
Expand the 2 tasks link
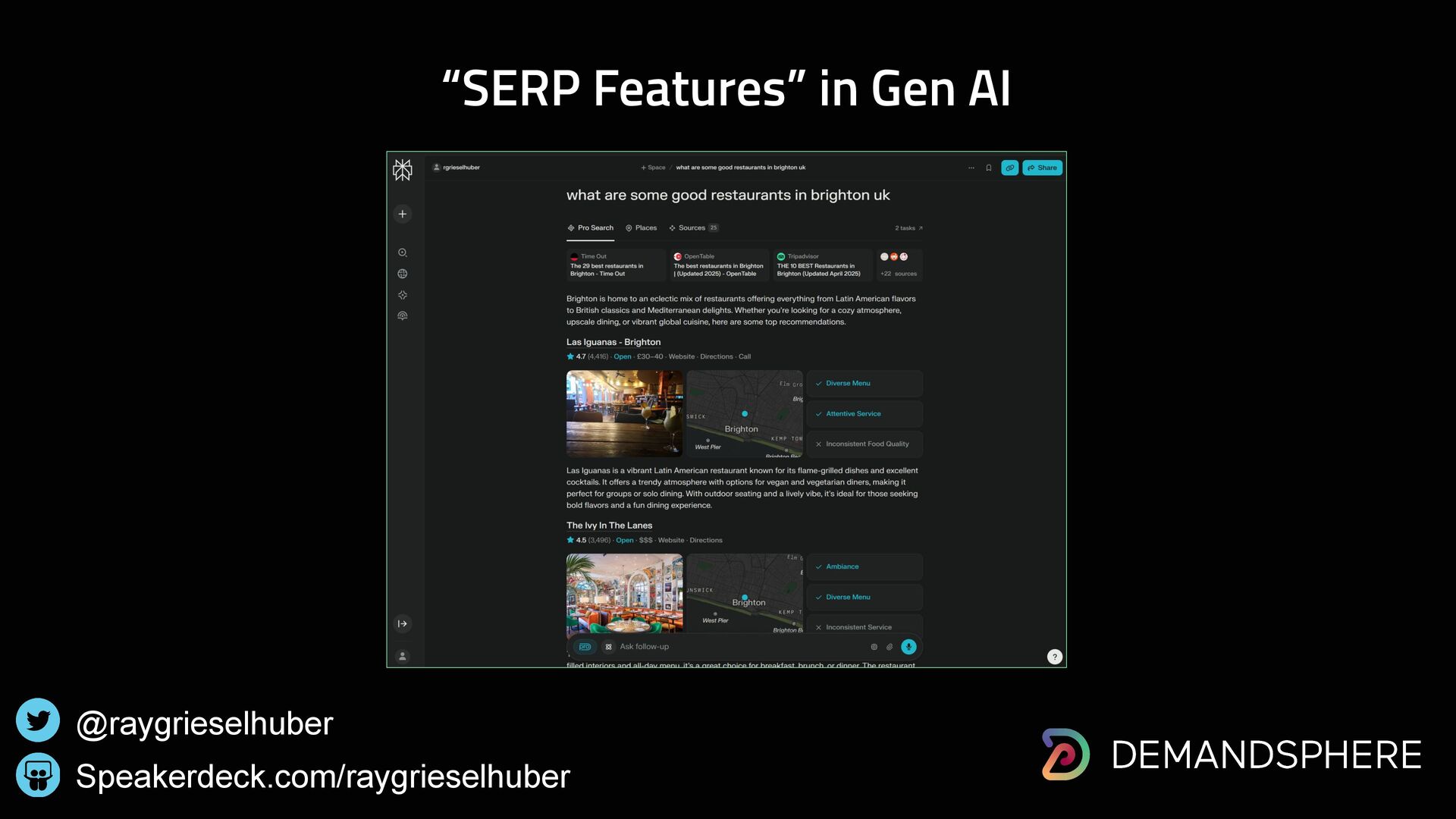[908, 228]
